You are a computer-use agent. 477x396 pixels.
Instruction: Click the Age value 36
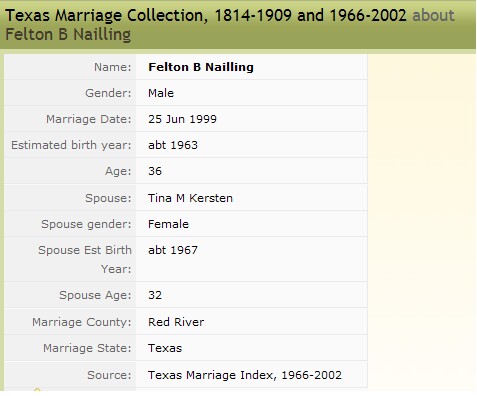coord(155,171)
